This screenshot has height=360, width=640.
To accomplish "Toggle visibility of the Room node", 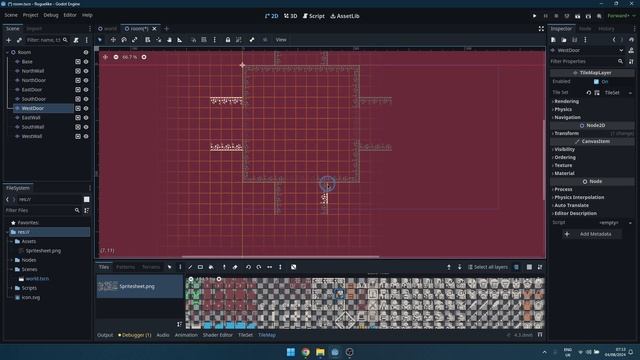I will [x=86, y=52].
